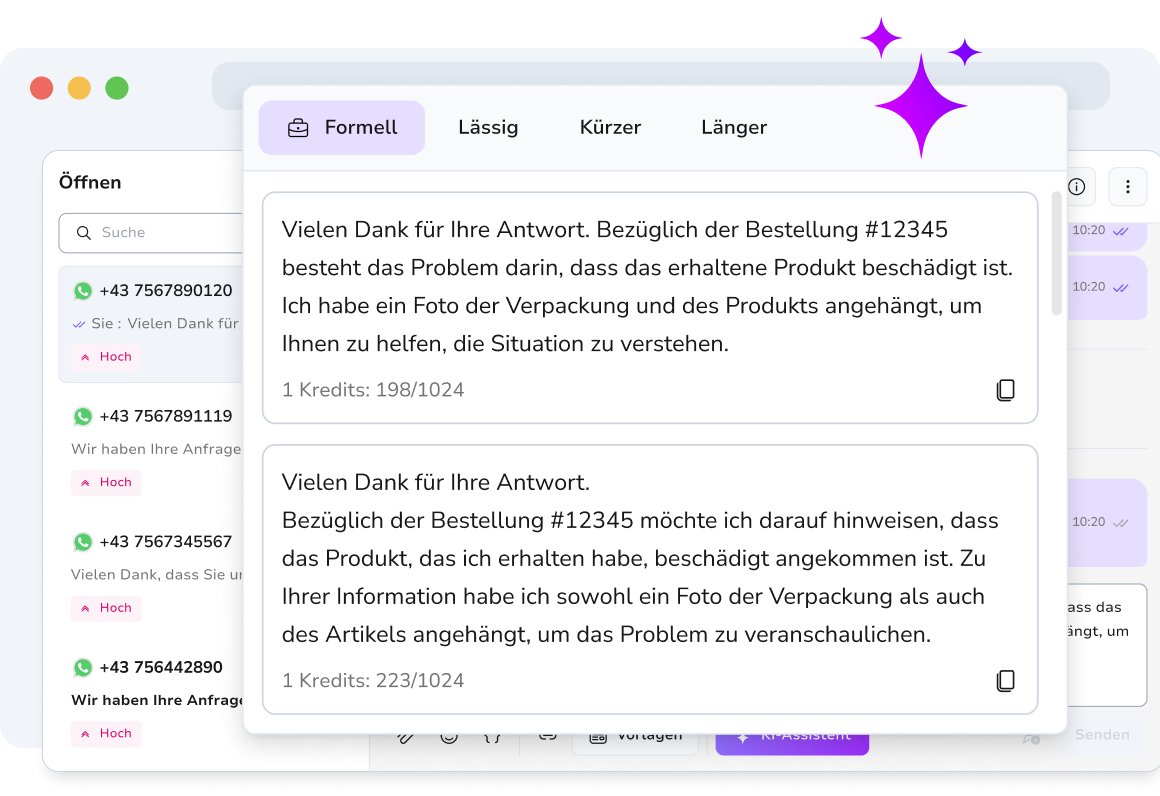The width and height of the screenshot is (1160, 796).
Task: Open the info icon in chat header
Action: [x=1077, y=186]
